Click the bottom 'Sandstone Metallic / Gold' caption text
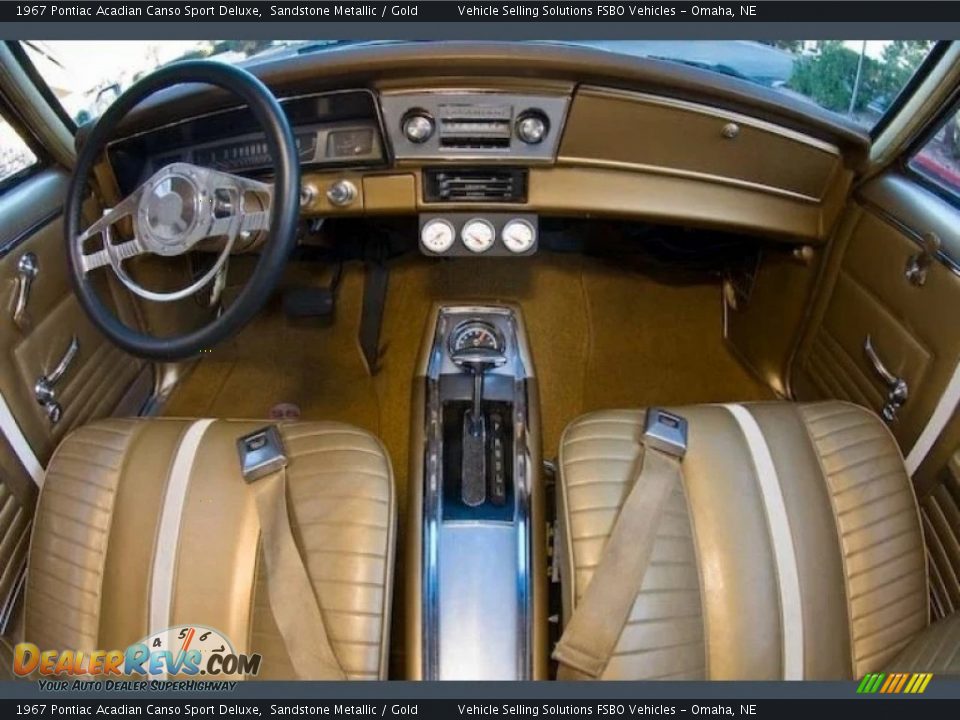Viewport: 960px width, 720px height. (x=343, y=709)
